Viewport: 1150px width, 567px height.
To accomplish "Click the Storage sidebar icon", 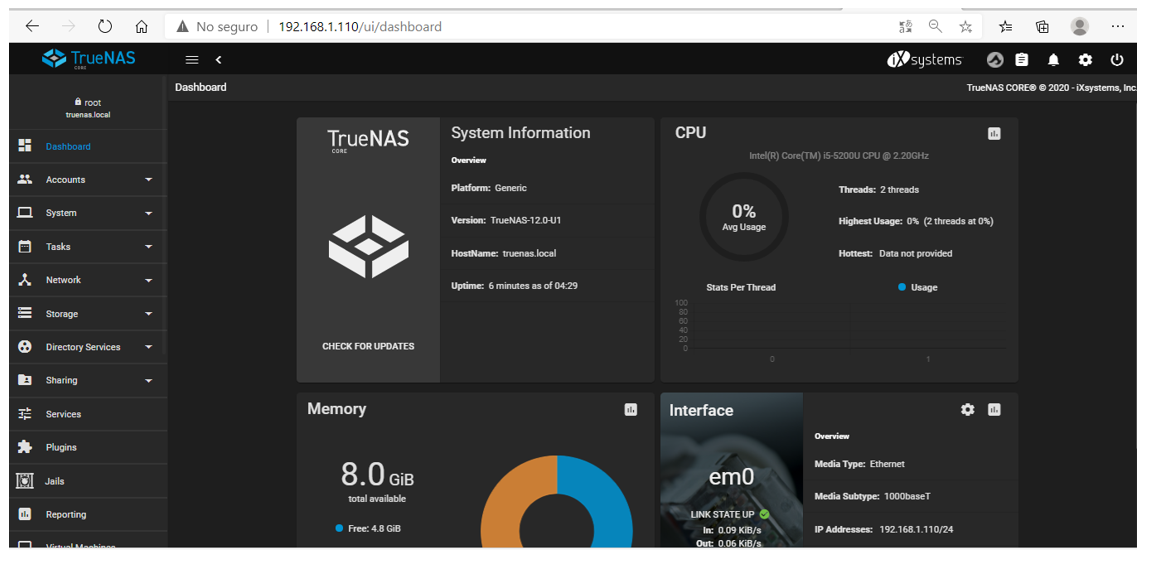I will [25, 313].
